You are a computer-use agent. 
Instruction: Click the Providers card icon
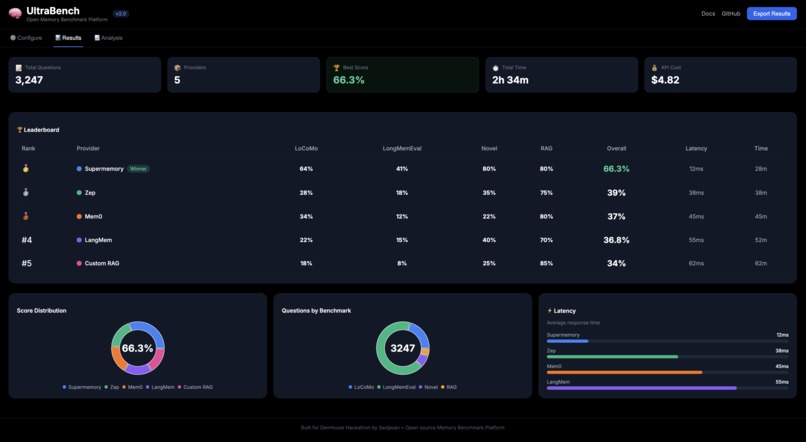(x=177, y=68)
